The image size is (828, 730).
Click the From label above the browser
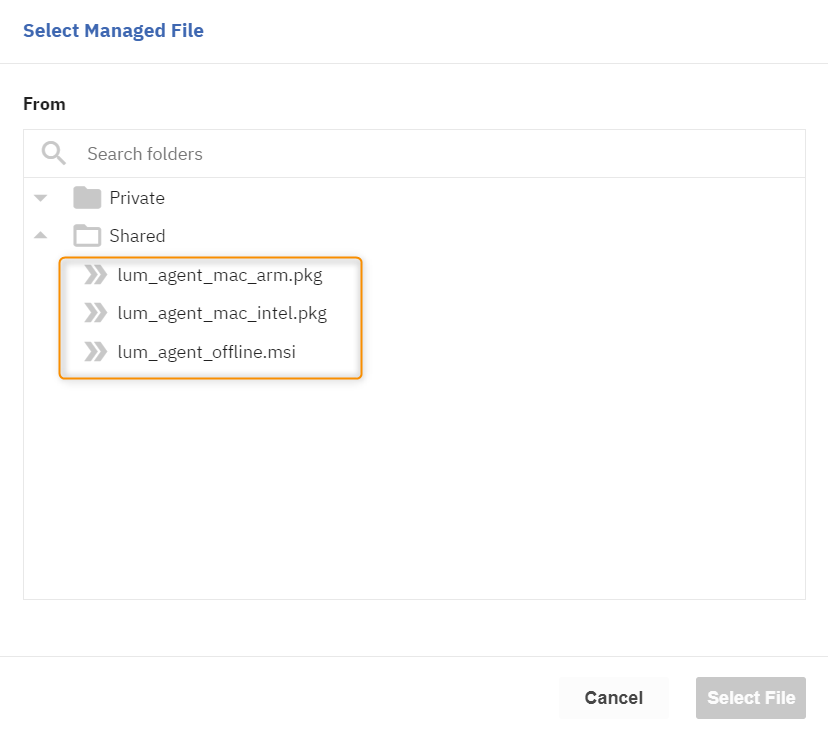click(x=44, y=104)
